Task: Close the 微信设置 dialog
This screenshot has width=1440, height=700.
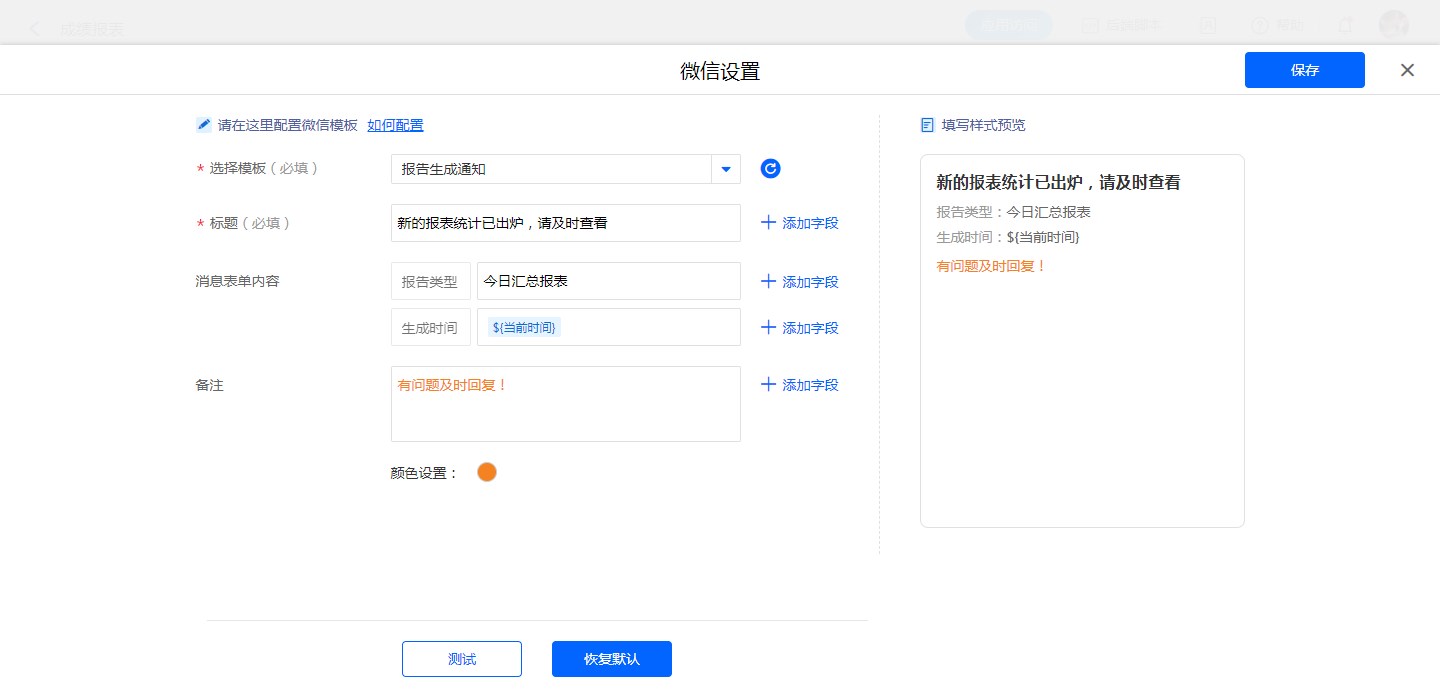Action: (x=1407, y=70)
